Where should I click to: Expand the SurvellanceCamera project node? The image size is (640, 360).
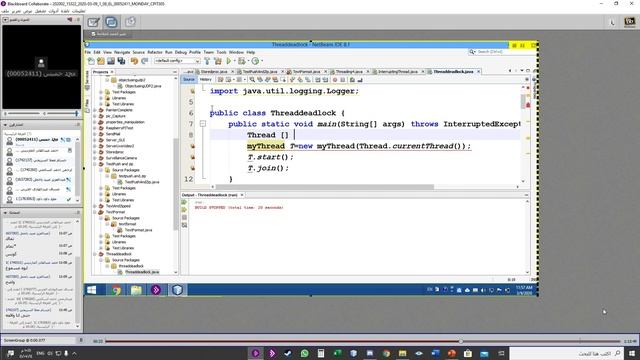point(95,158)
